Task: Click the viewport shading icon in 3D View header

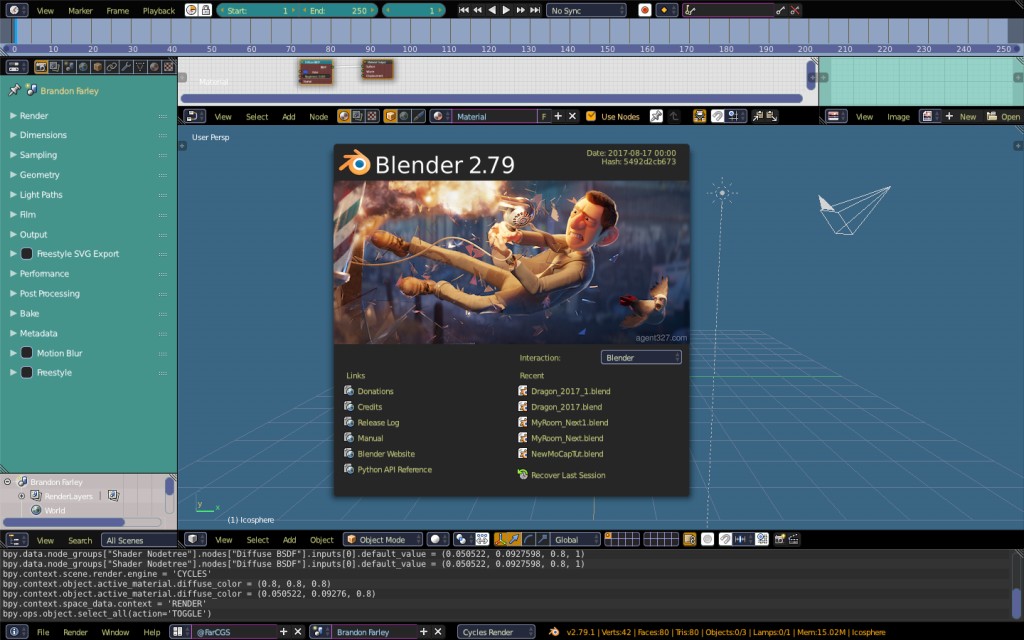Action: pyautogui.click(x=434, y=540)
